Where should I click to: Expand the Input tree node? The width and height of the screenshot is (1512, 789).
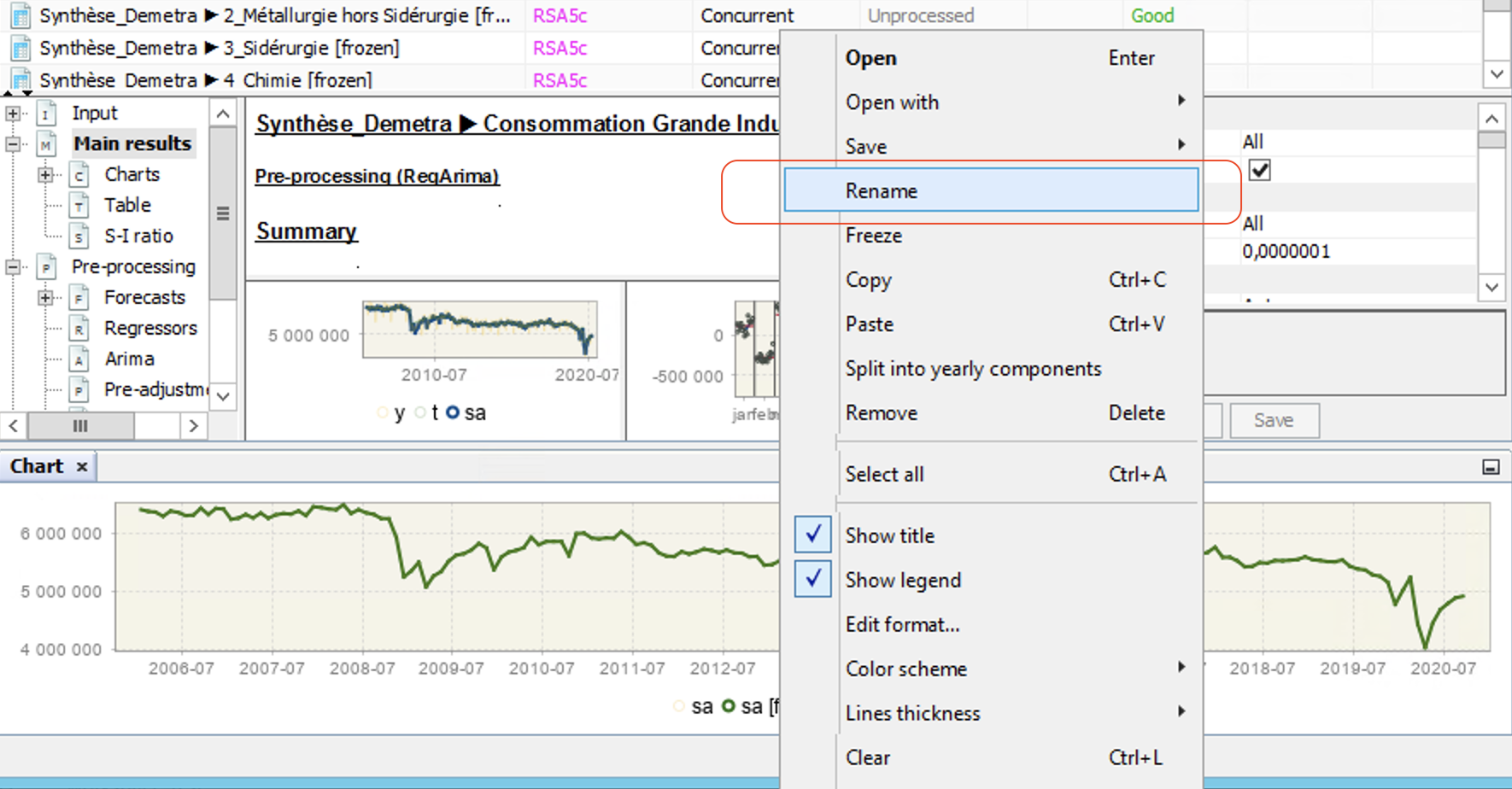click(x=13, y=114)
